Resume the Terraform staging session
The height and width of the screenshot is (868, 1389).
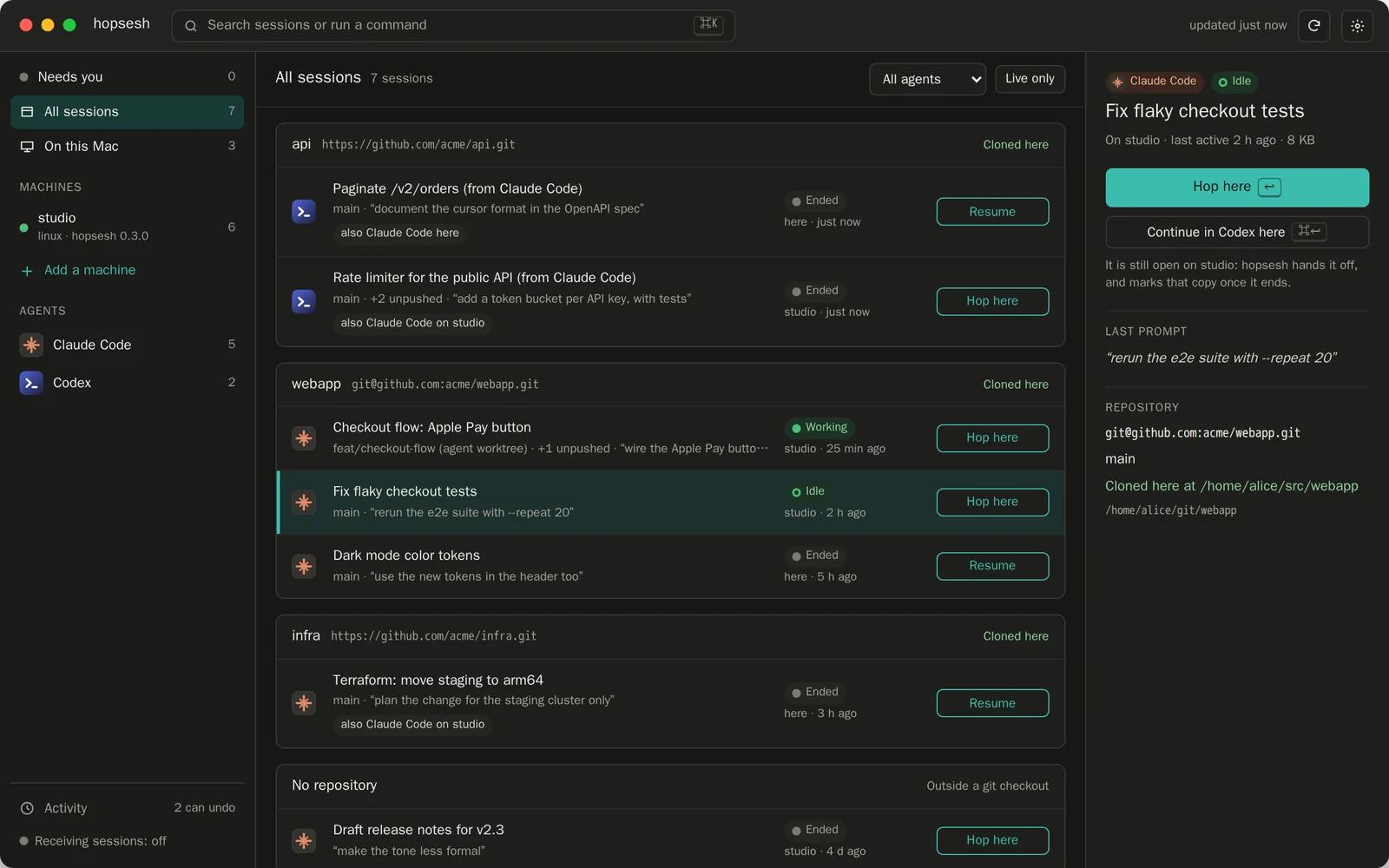click(992, 703)
